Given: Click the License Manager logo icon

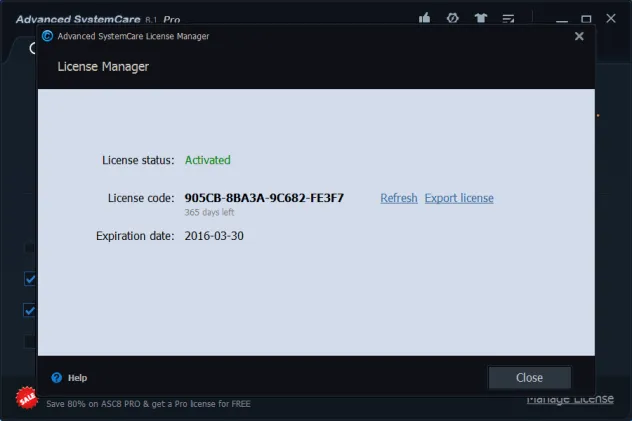Looking at the screenshot, I should click(x=47, y=36).
